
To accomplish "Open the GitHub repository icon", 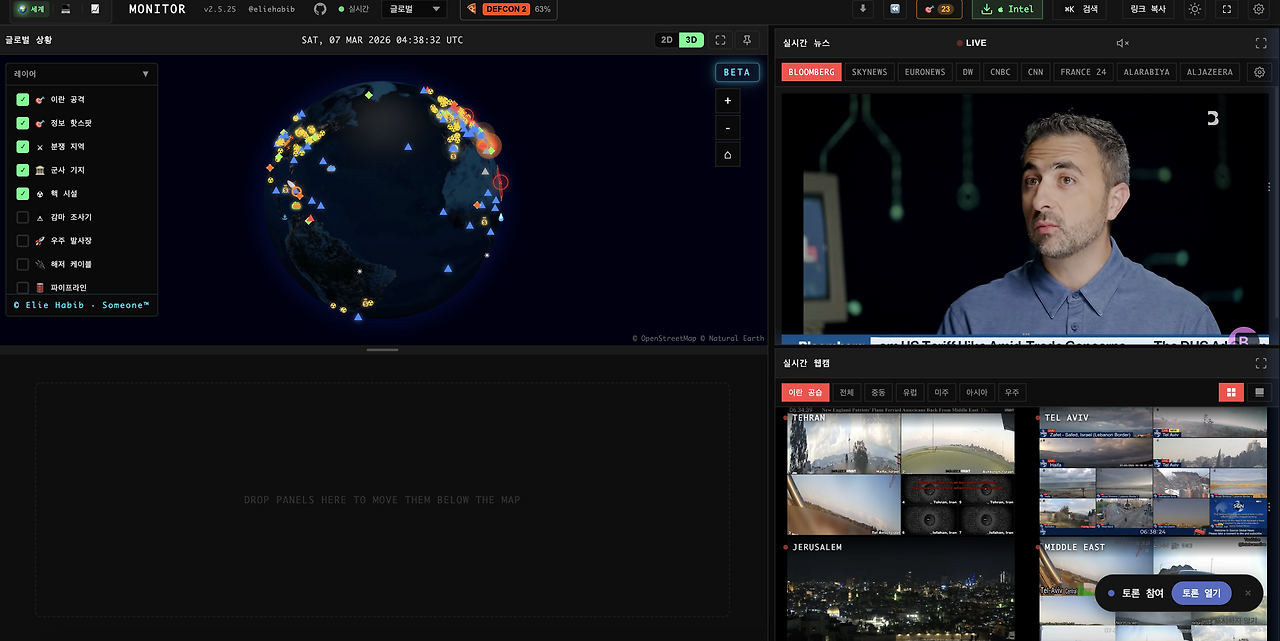I will coord(320,9).
